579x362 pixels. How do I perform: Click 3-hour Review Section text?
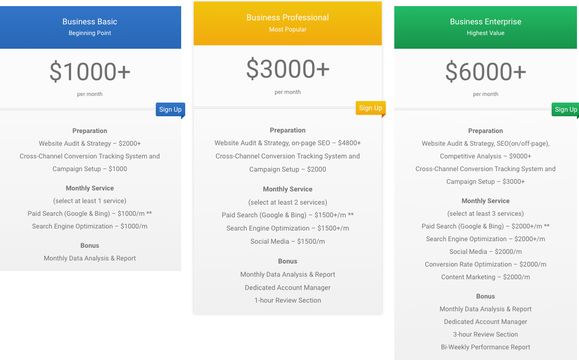486,334
